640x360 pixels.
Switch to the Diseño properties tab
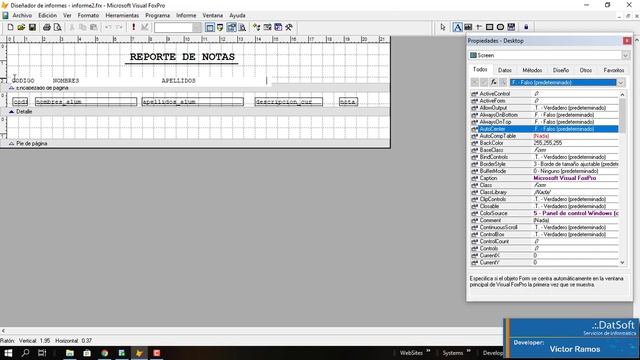560,70
